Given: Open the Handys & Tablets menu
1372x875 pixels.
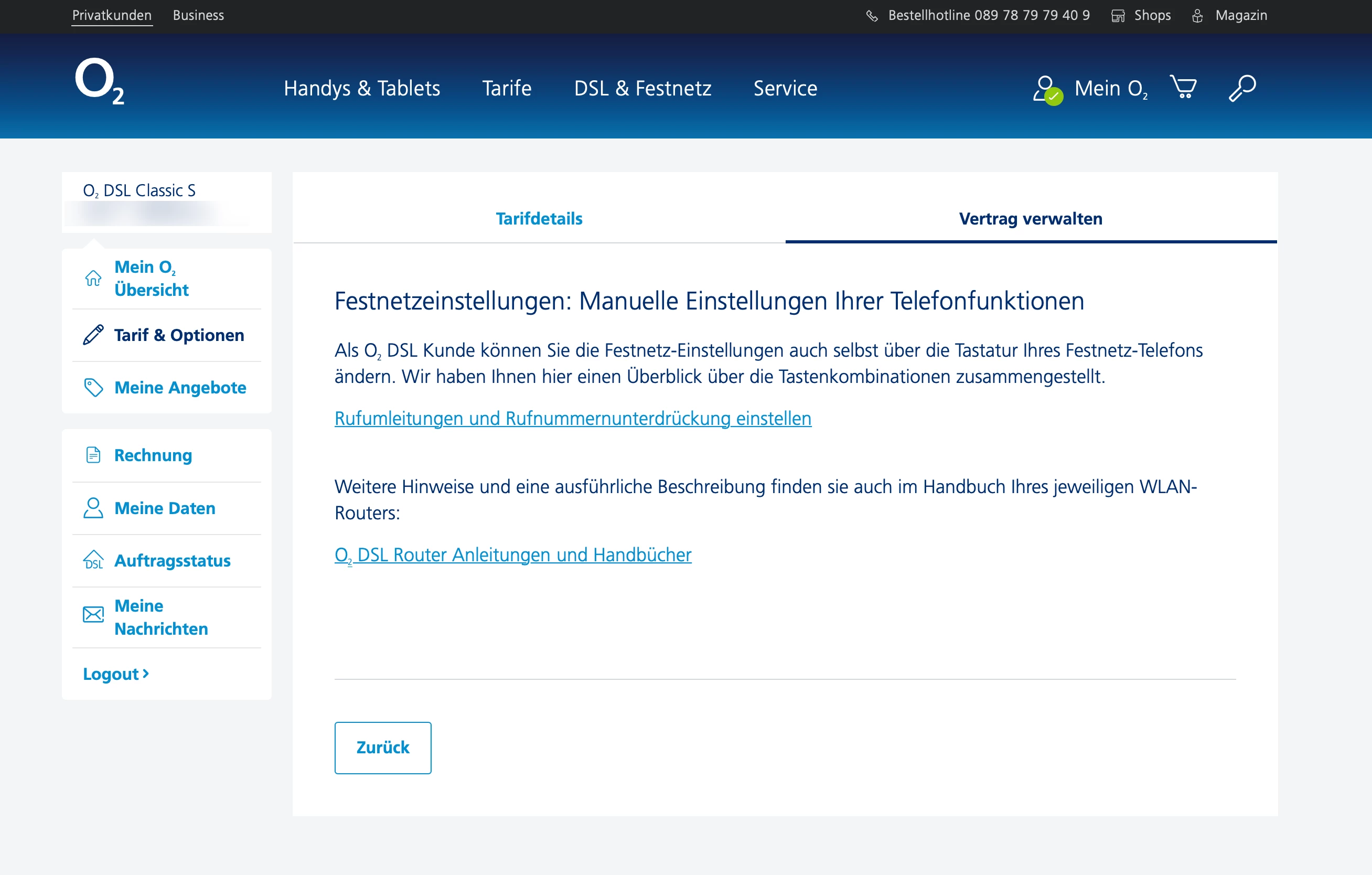Looking at the screenshot, I should pyautogui.click(x=362, y=88).
